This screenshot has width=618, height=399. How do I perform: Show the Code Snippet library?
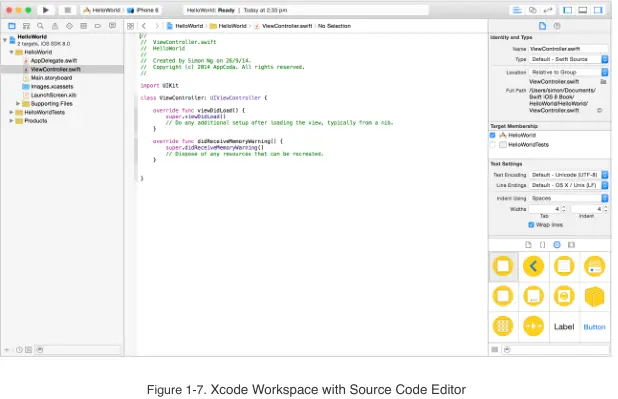(x=542, y=245)
